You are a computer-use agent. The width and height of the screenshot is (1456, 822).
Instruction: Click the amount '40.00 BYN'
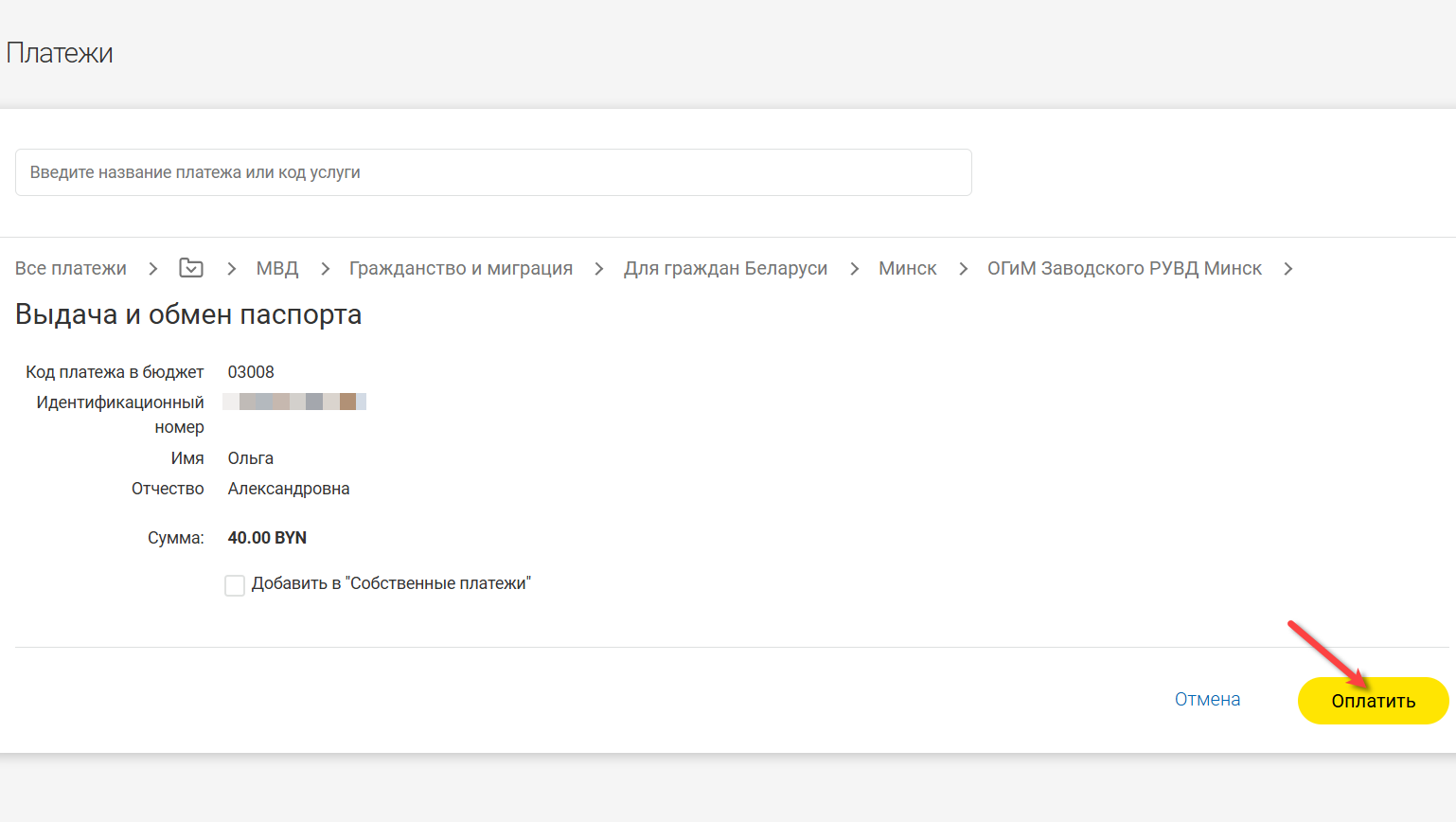point(267,538)
